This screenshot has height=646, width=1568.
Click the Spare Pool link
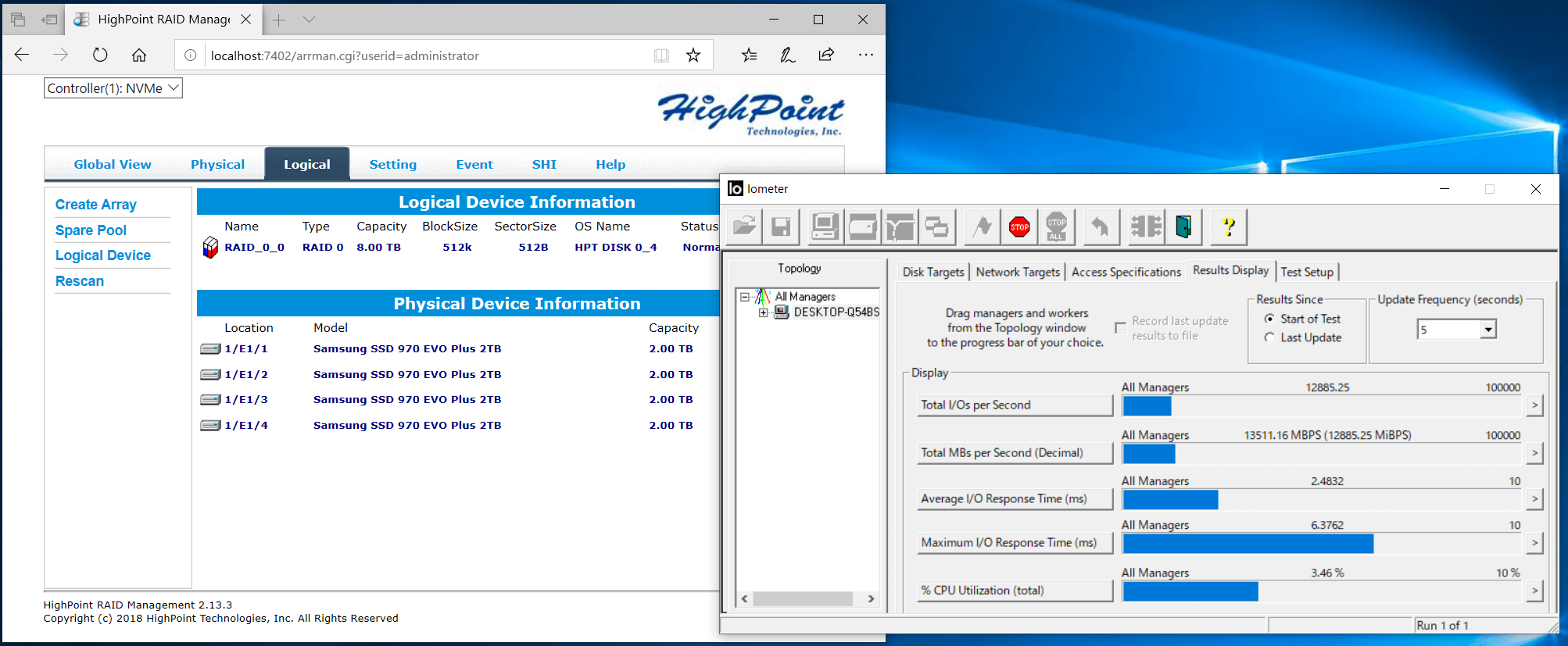coord(91,230)
